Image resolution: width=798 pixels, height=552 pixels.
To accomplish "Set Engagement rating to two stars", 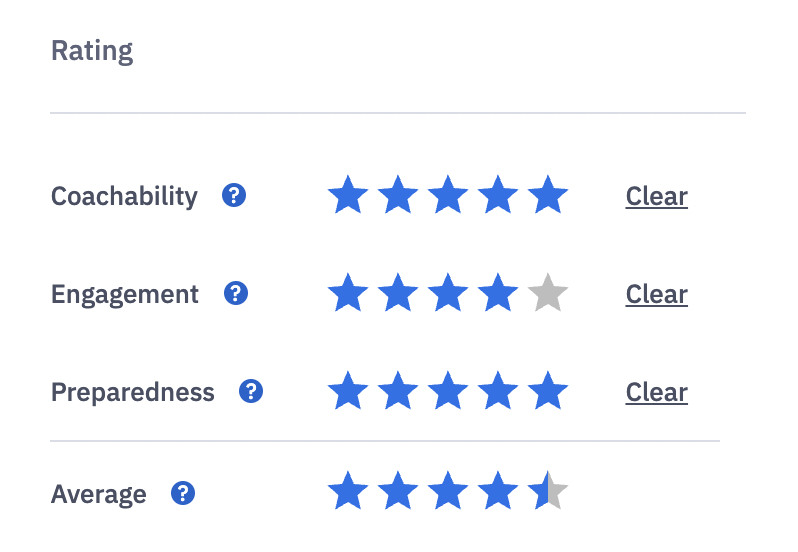I will (398, 294).
